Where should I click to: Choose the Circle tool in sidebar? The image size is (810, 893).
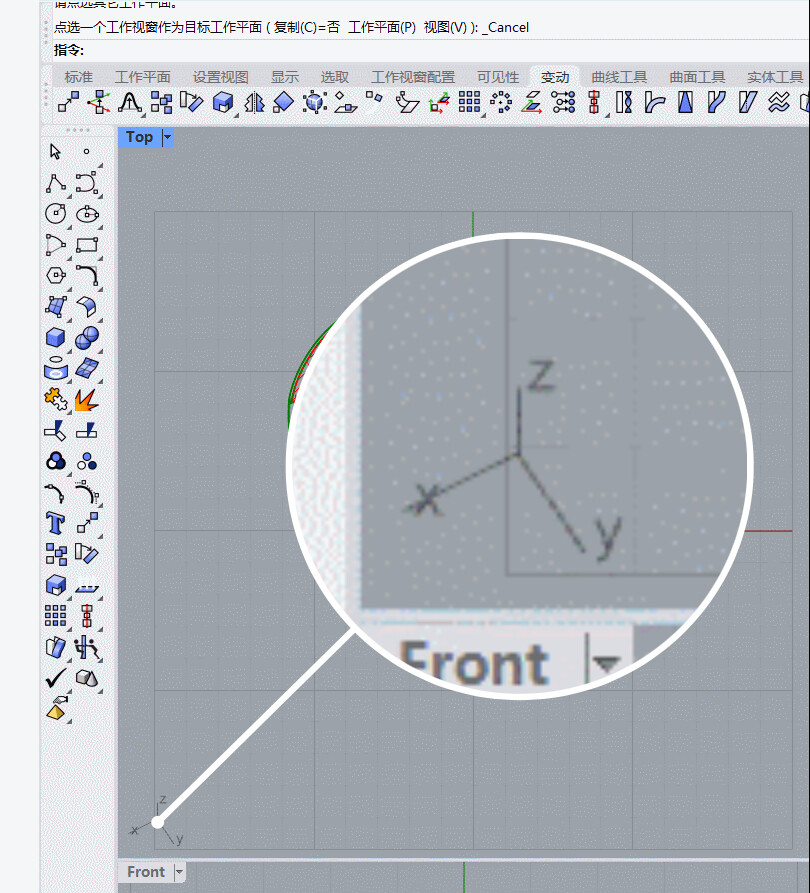pos(55,214)
